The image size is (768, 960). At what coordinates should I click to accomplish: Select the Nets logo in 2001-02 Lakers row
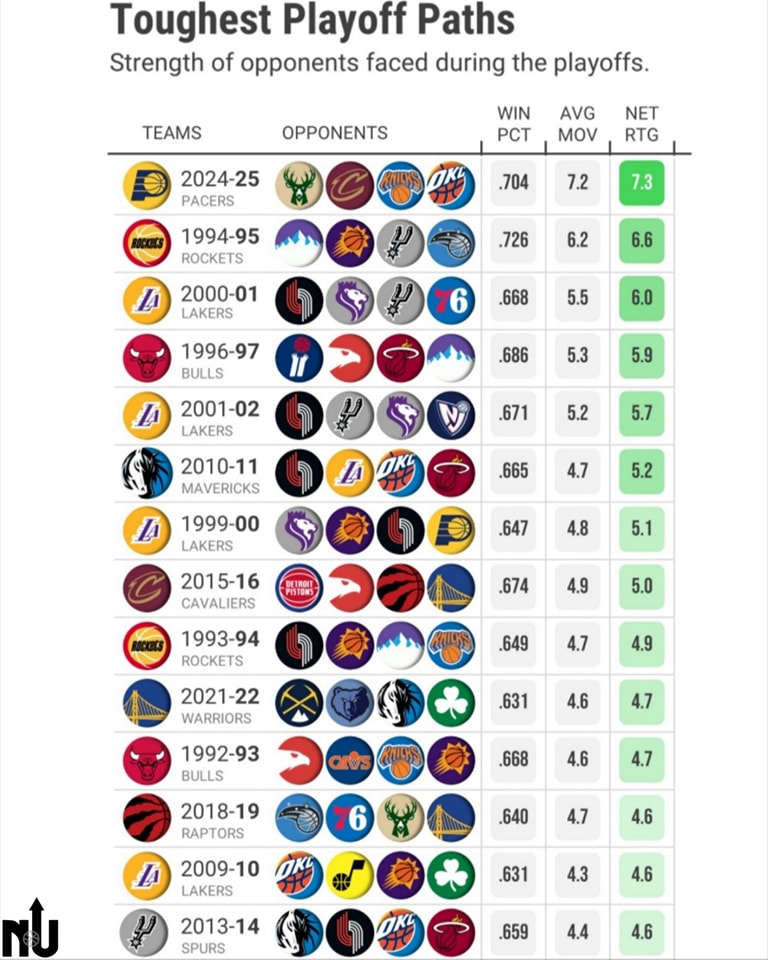click(x=451, y=416)
